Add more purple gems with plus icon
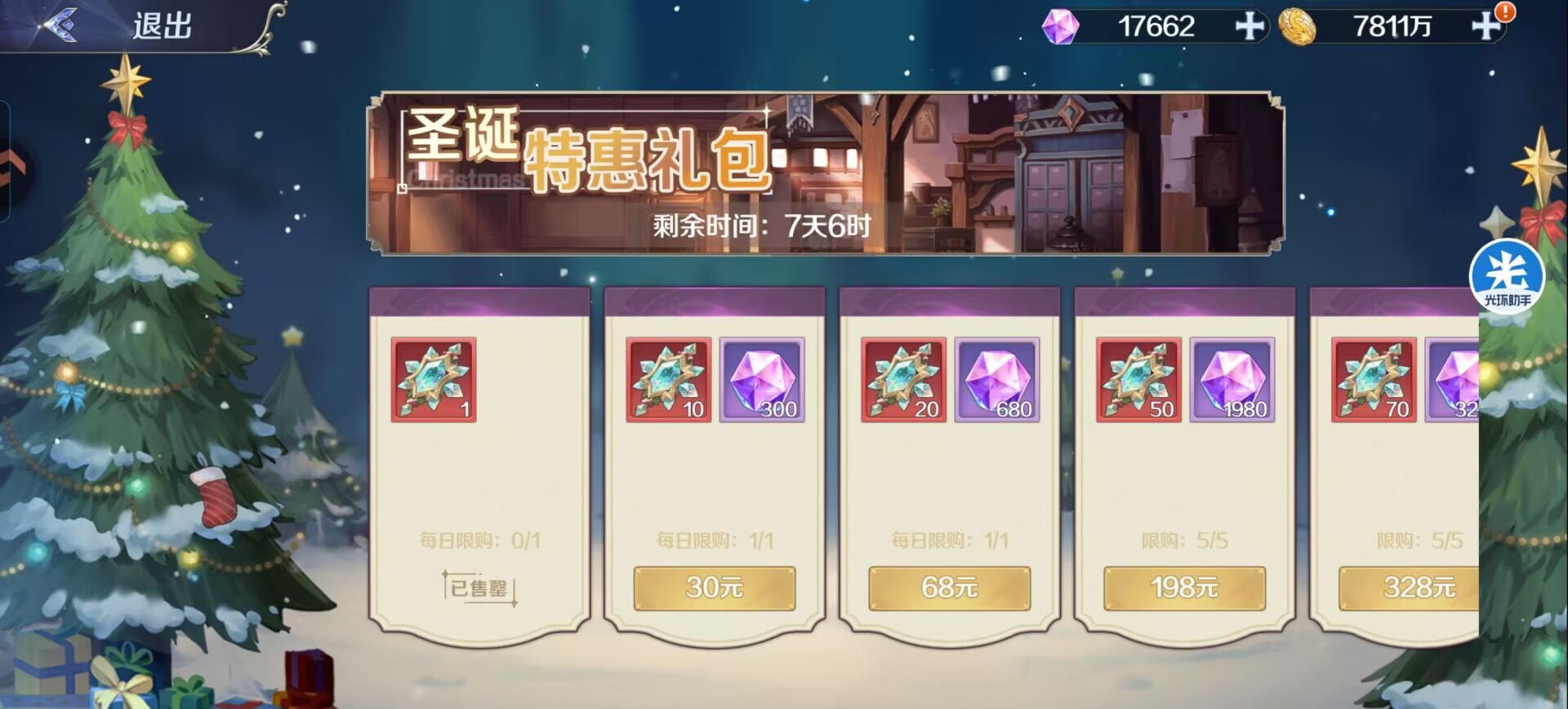1568x709 pixels. [x=1249, y=26]
